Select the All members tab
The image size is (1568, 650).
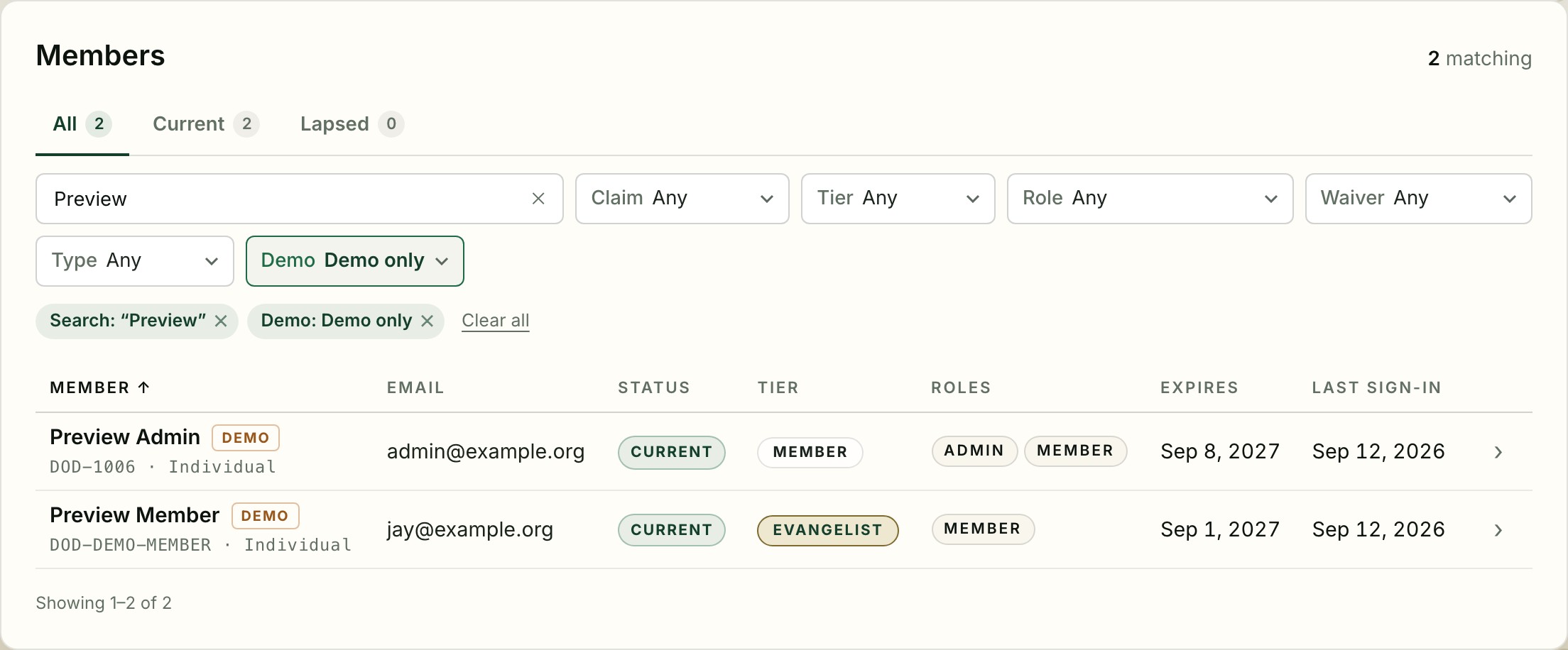[x=82, y=124]
